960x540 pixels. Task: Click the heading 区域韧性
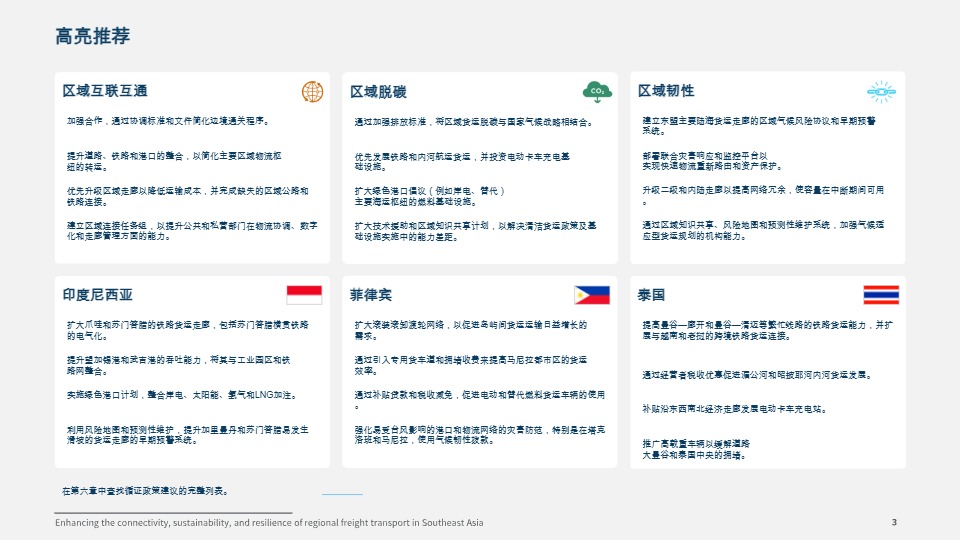click(x=666, y=91)
